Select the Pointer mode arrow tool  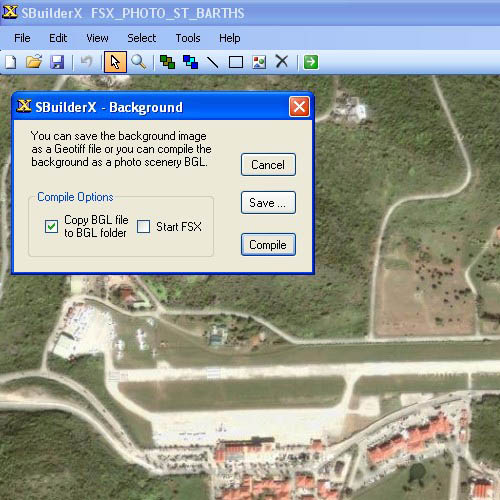coord(115,62)
